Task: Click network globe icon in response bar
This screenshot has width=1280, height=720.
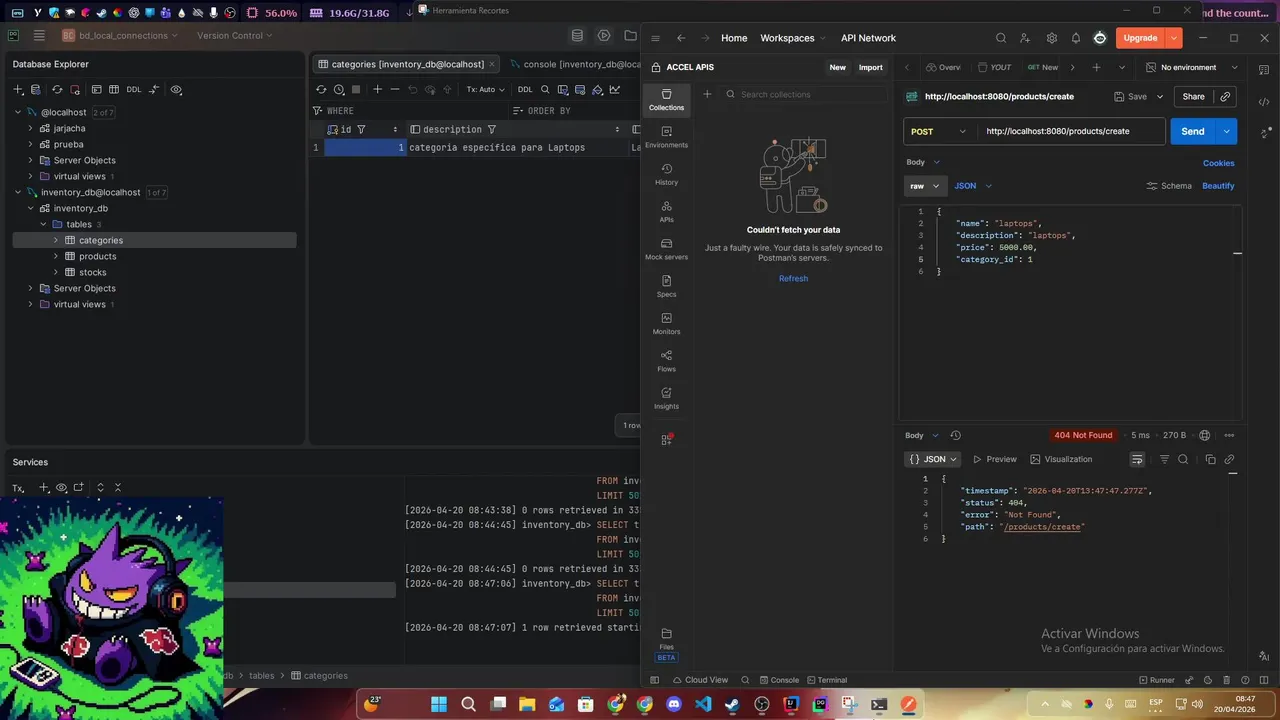Action: (1204, 435)
